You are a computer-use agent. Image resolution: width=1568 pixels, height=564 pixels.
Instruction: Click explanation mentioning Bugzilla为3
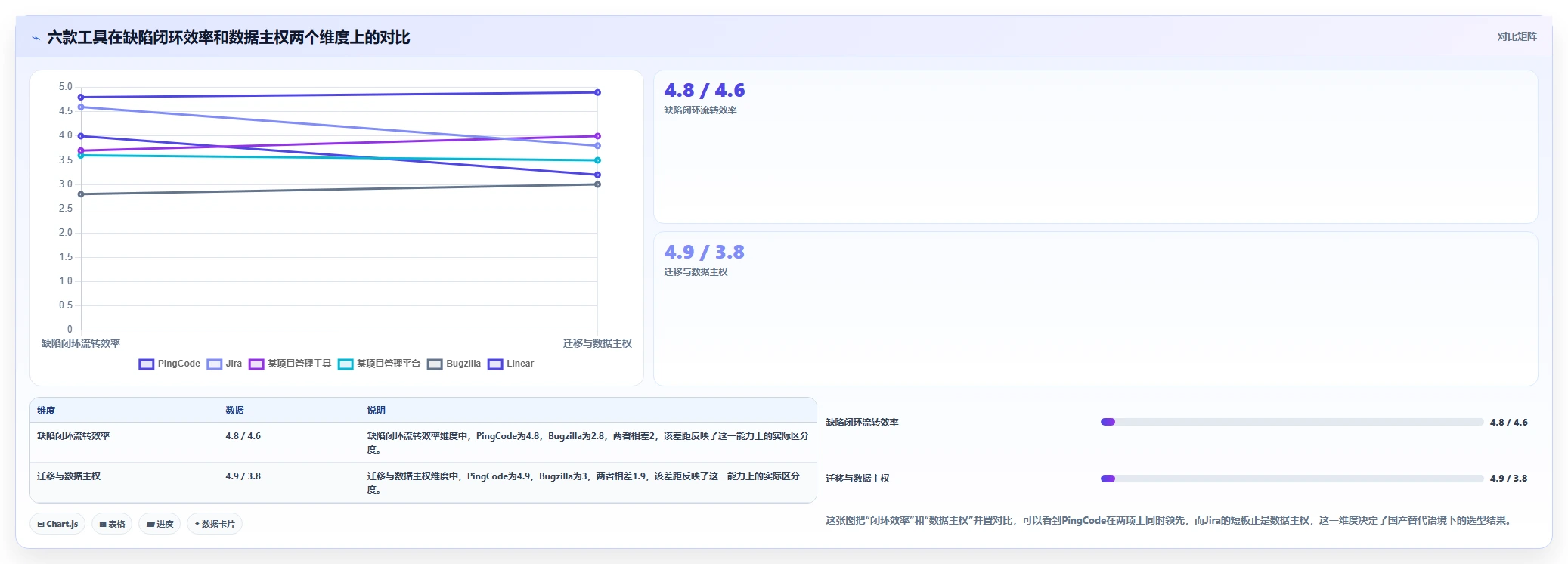[584, 482]
